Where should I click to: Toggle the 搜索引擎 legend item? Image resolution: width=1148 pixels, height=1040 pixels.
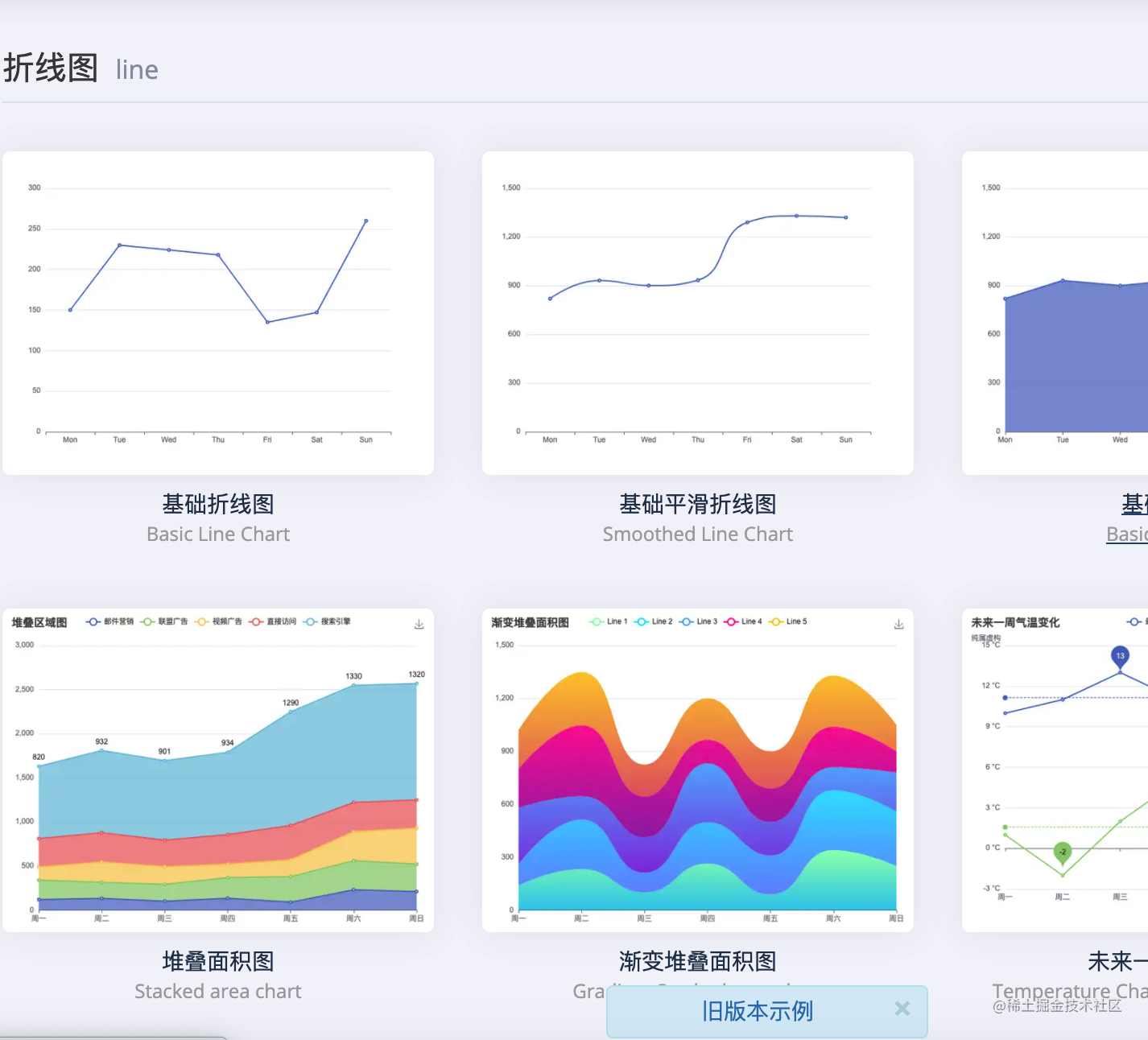point(327,621)
